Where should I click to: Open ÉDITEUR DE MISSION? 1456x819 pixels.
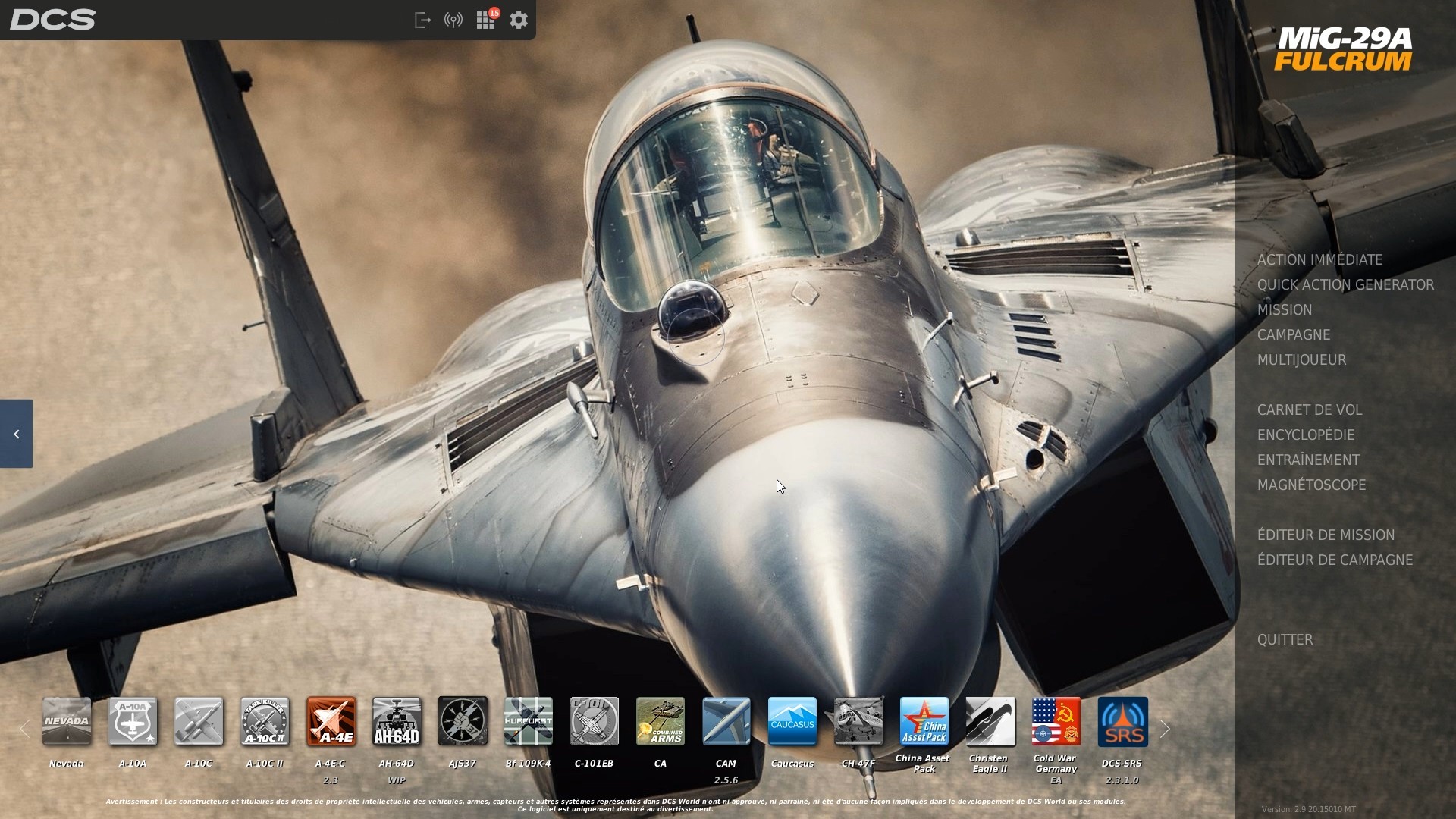click(1326, 535)
